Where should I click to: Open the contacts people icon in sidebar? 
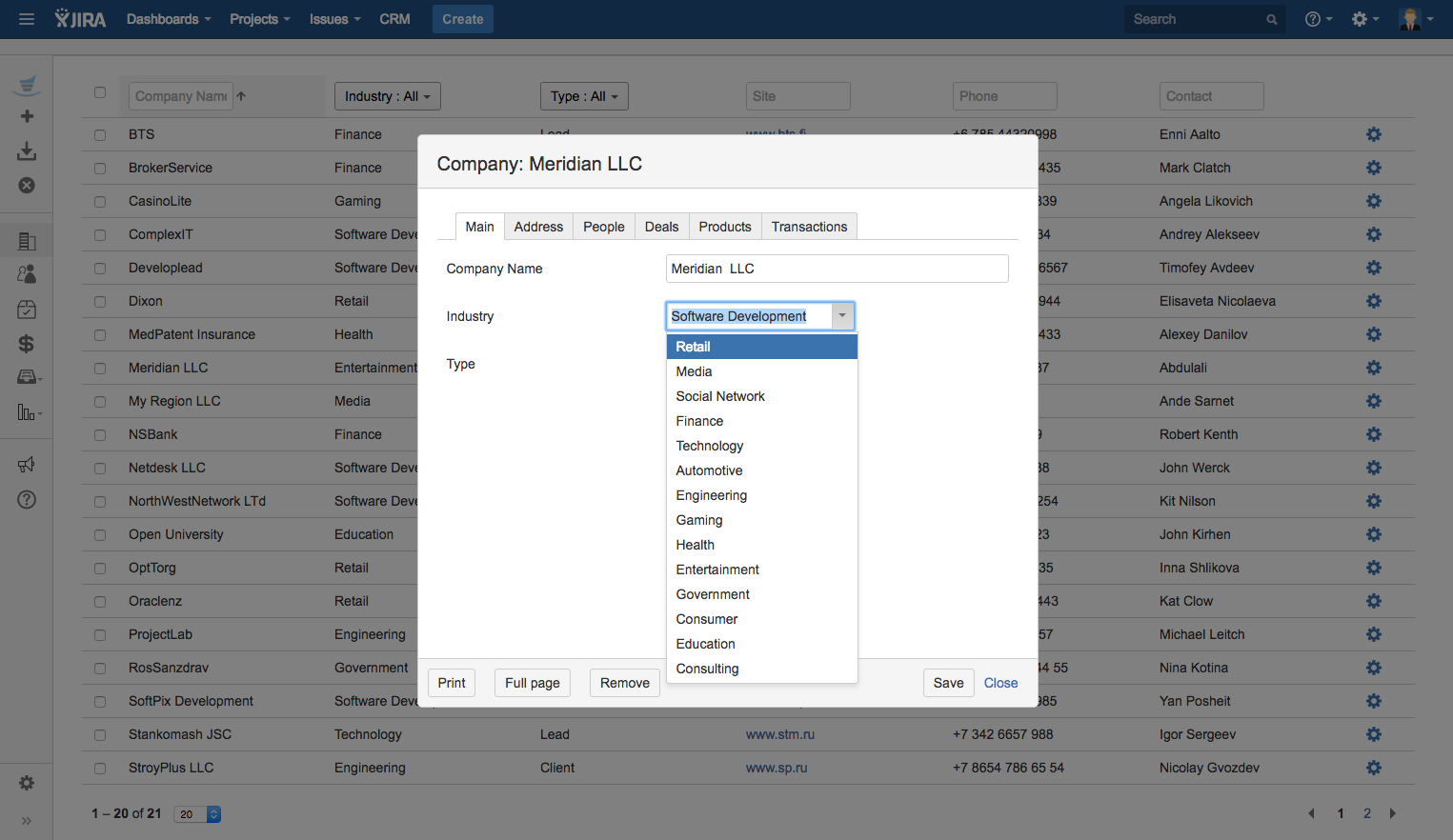point(27,274)
